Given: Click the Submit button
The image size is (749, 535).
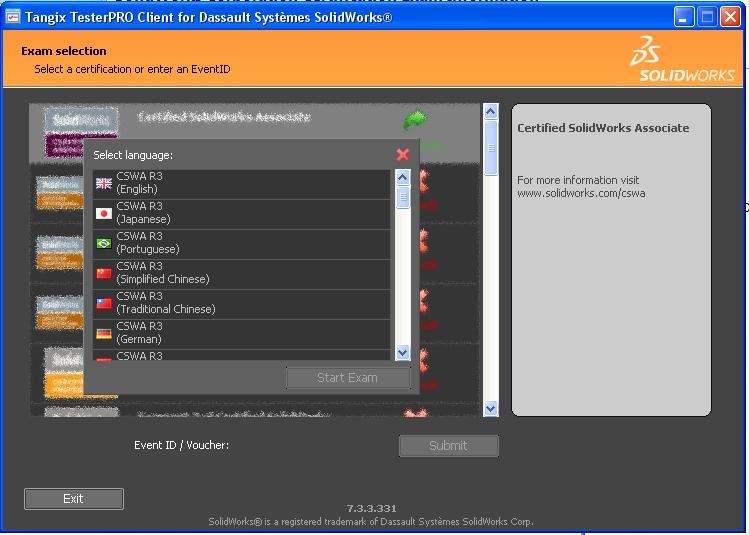Looking at the screenshot, I should coord(449,446).
